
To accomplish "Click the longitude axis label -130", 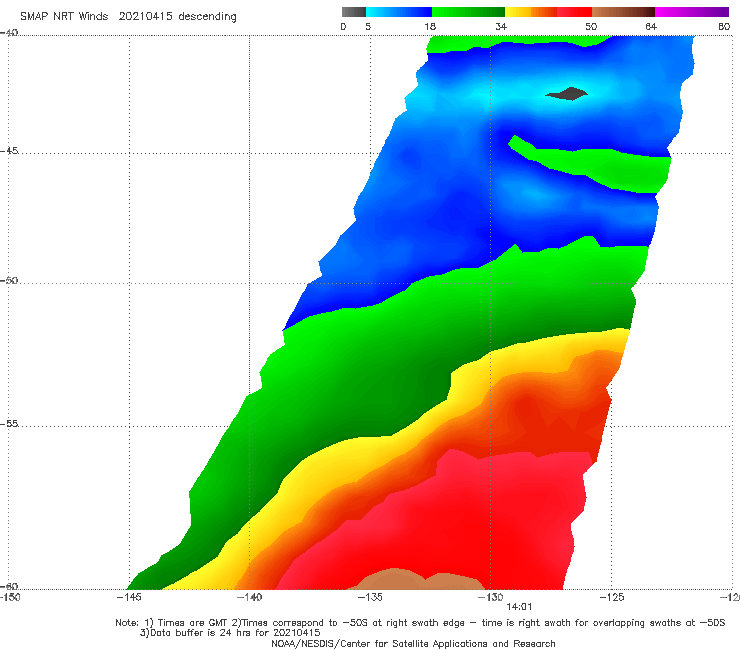I will pyautogui.click(x=490, y=597).
